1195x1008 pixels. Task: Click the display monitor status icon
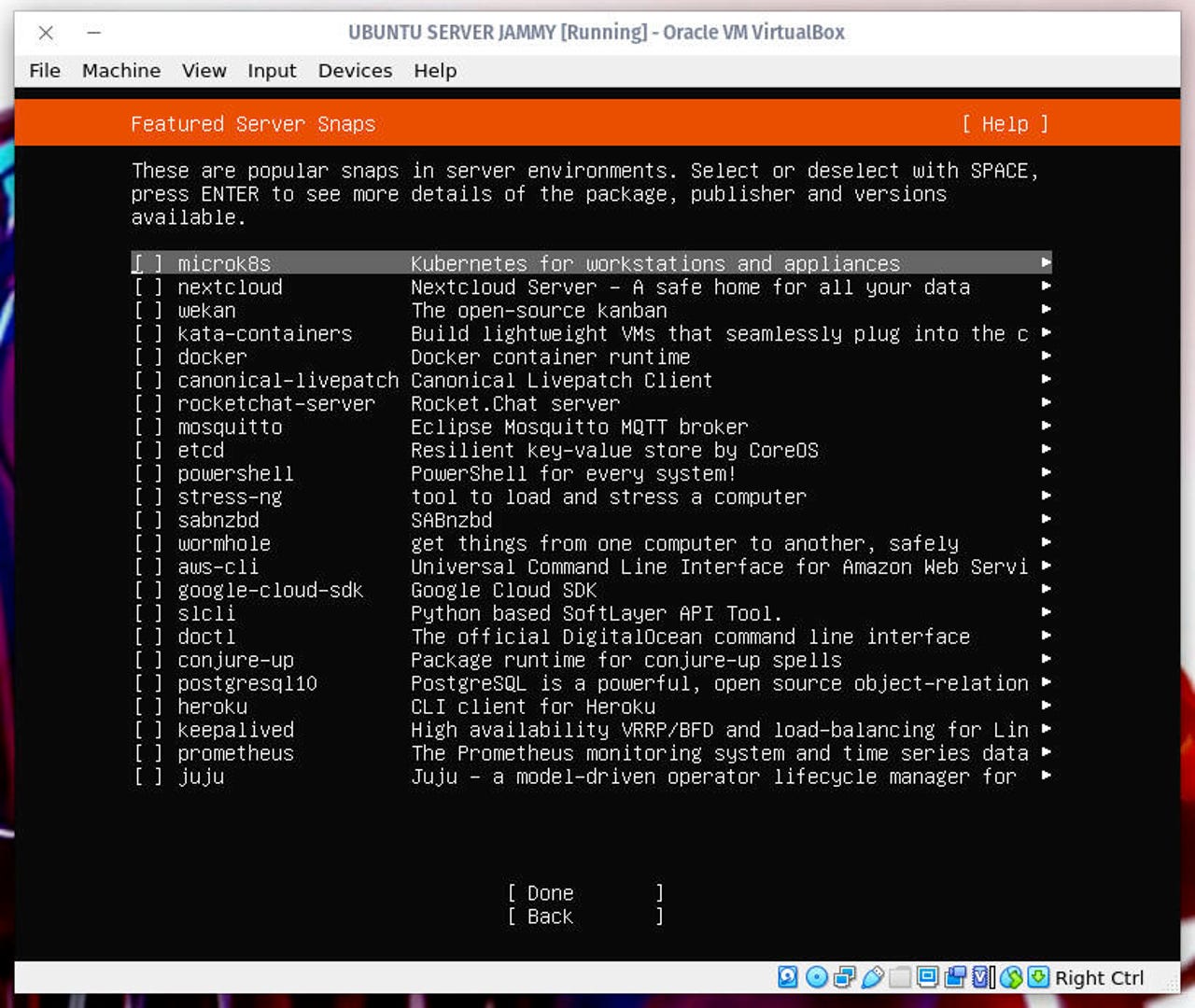point(927,977)
